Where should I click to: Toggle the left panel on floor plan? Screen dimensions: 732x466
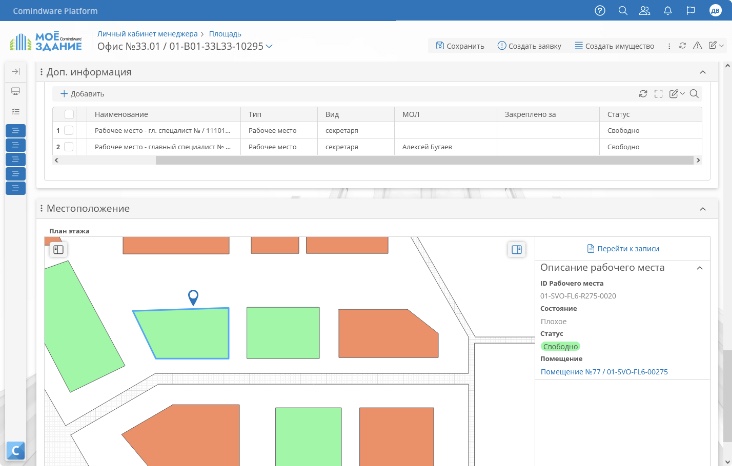point(58,249)
